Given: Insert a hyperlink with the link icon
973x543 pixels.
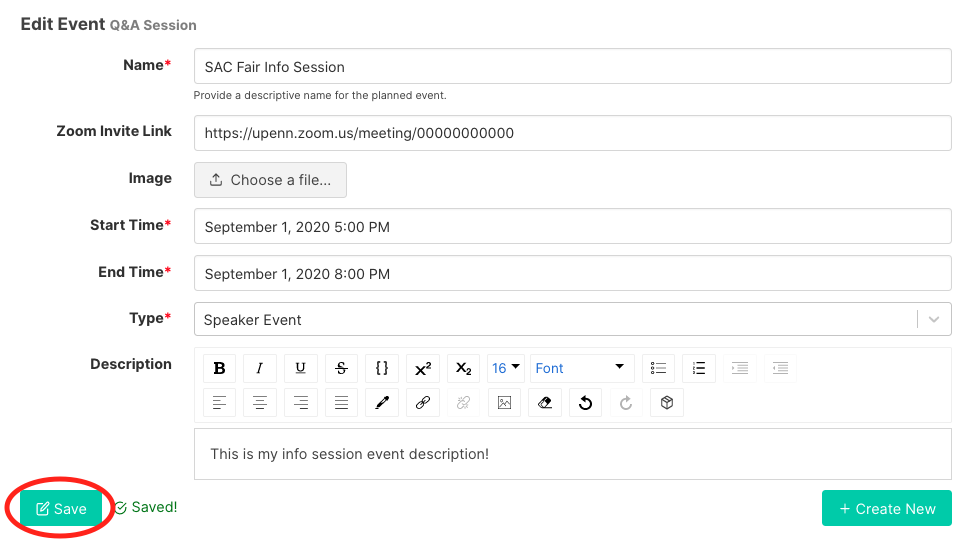Looking at the screenshot, I should (423, 403).
